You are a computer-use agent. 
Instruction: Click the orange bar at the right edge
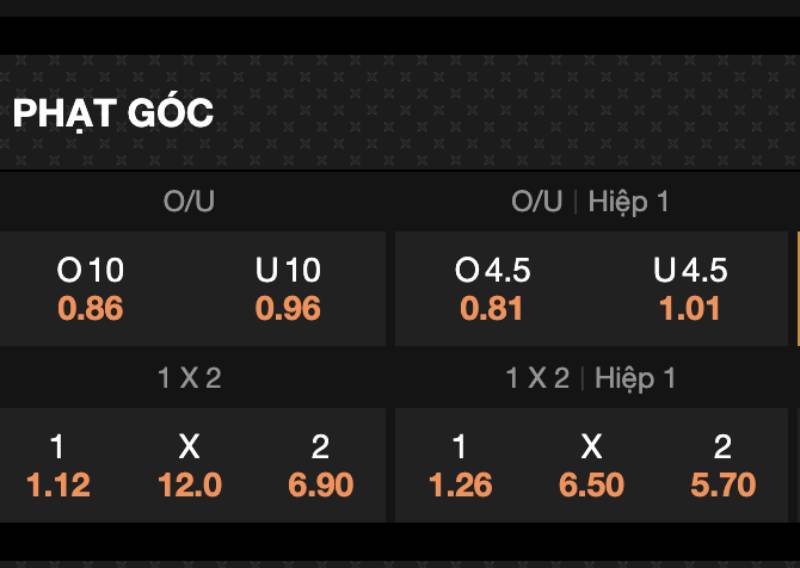click(797, 290)
